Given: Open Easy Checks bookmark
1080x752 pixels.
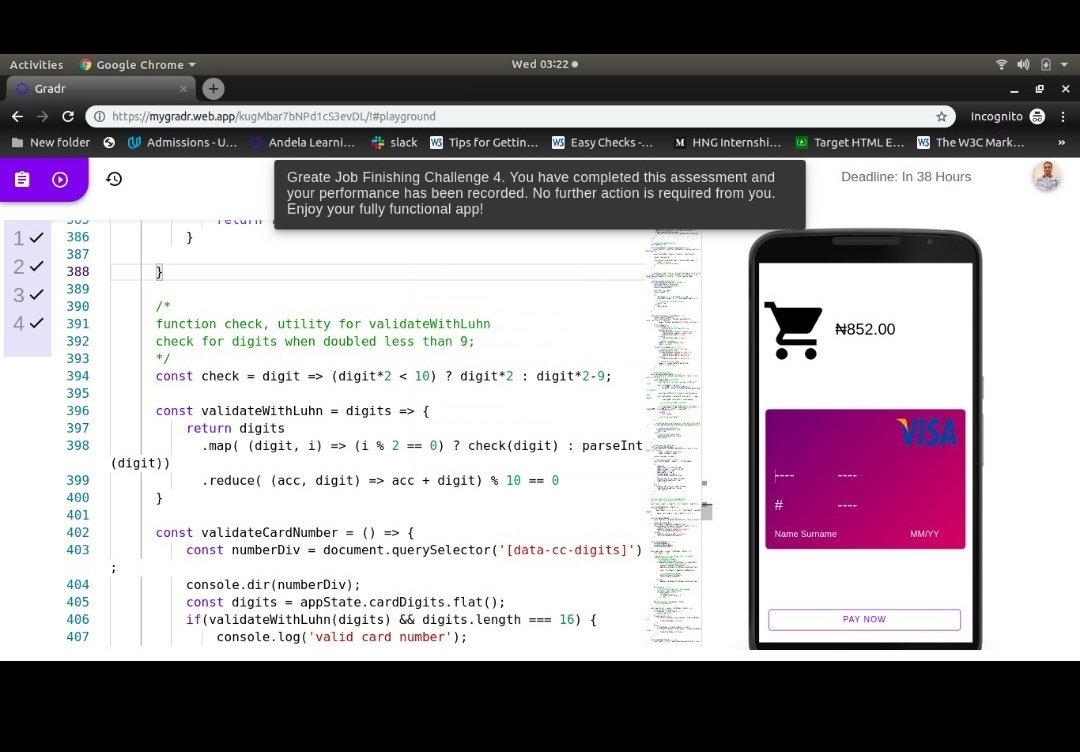Looking at the screenshot, I should point(603,143).
